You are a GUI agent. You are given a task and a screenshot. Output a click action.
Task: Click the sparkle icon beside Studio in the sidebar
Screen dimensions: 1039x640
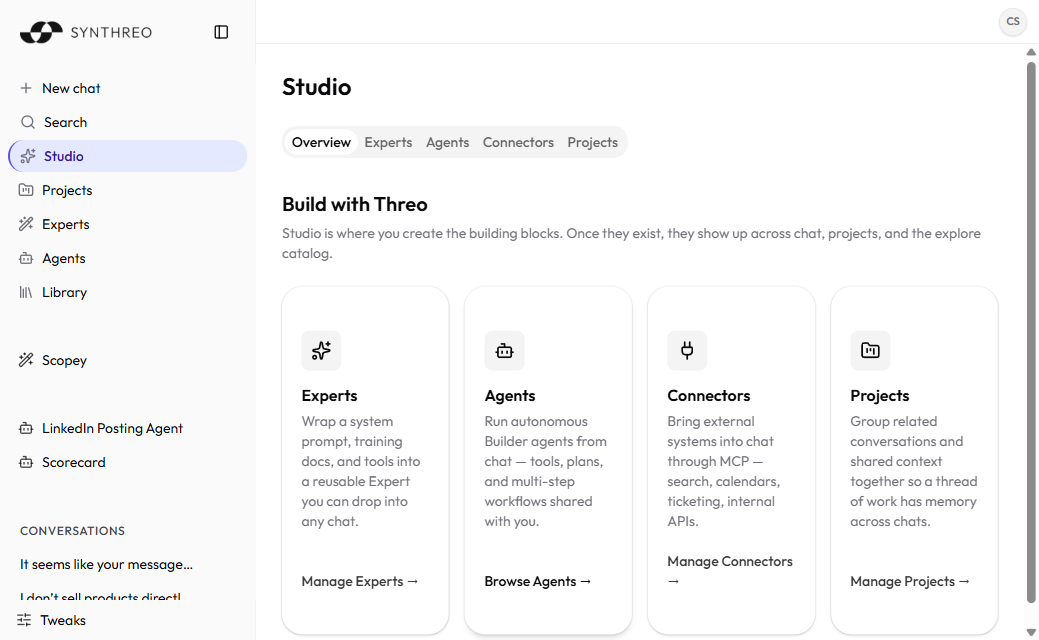click(x=27, y=156)
